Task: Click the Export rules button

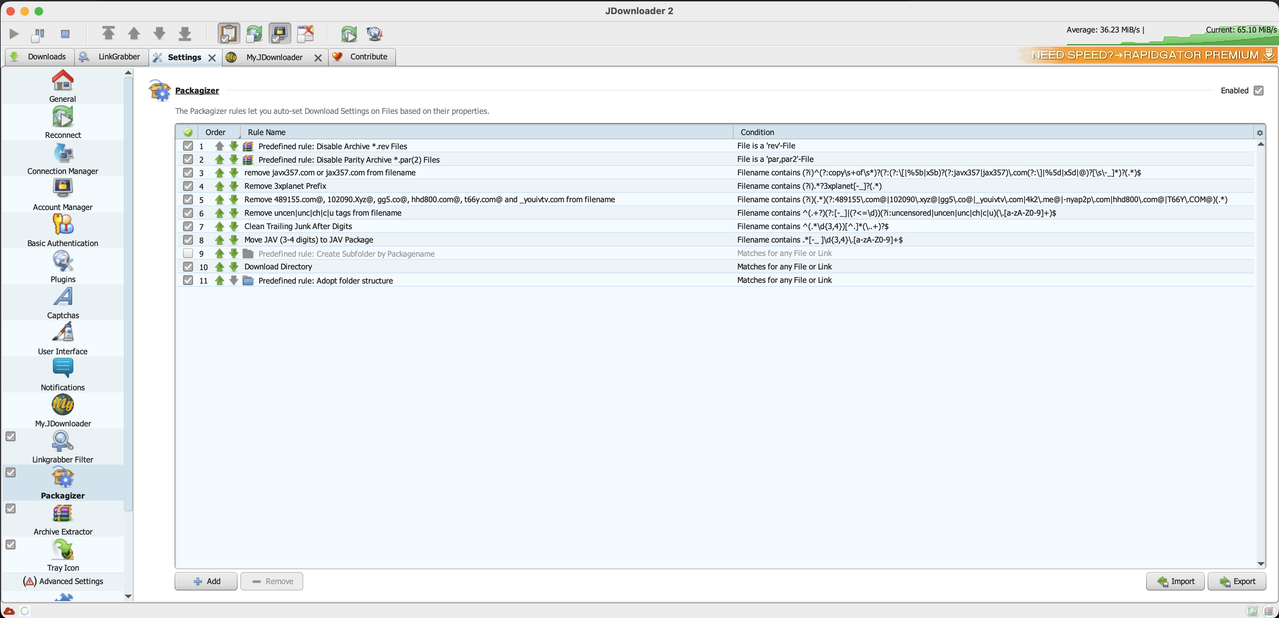Action: click(x=1237, y=581)
